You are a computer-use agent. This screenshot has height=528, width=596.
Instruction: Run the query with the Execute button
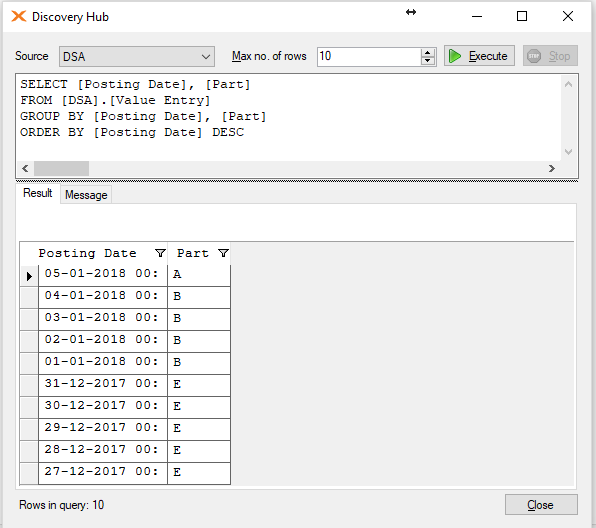[479, 56]
